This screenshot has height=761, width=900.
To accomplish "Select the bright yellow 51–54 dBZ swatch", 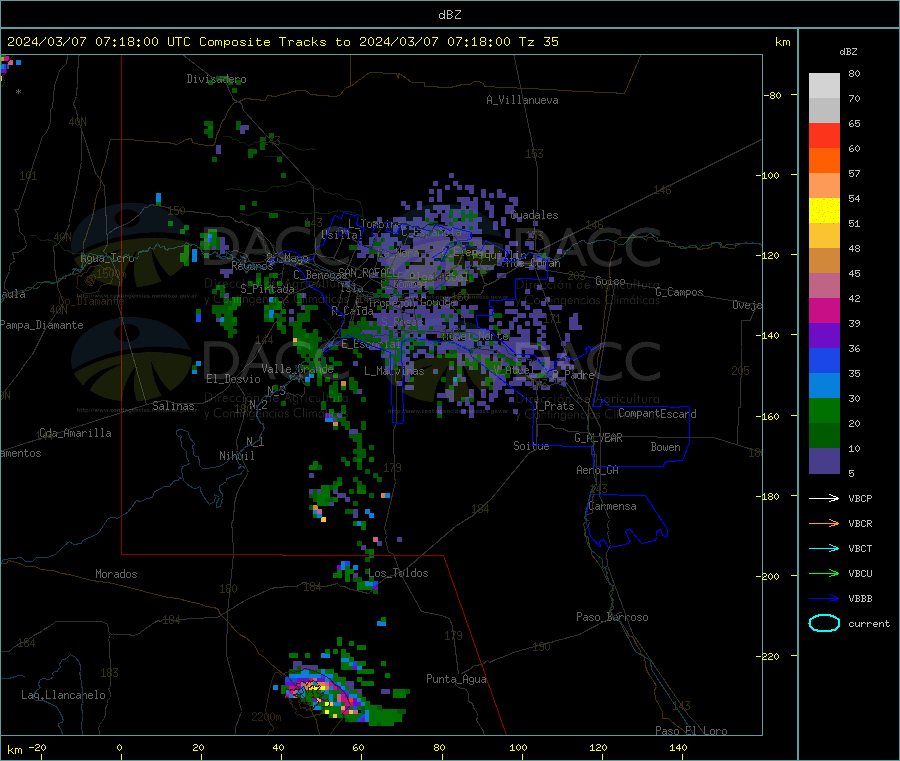I will tap(824, 211).
